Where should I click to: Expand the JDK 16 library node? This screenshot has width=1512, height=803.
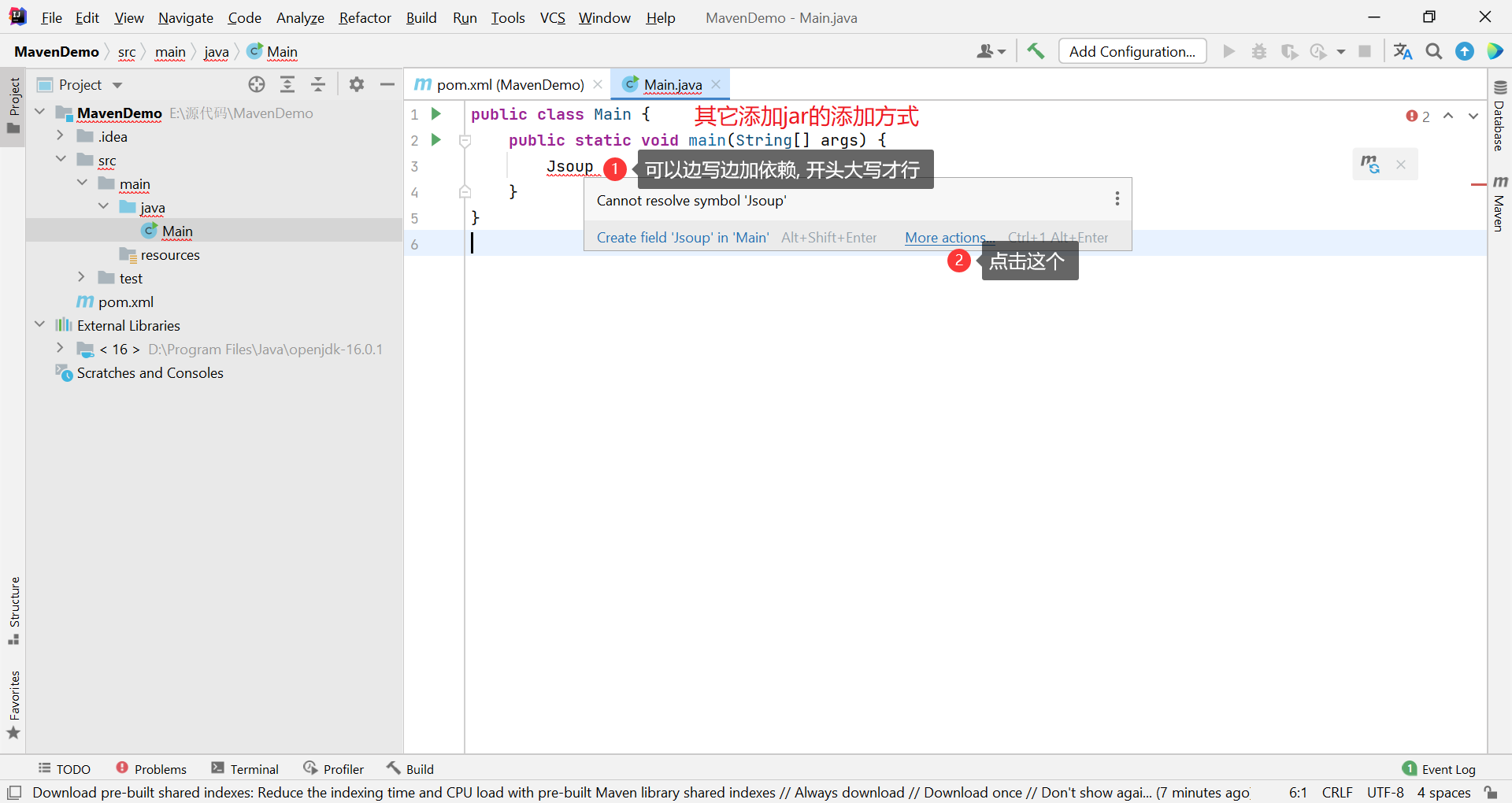coord(60,348)
